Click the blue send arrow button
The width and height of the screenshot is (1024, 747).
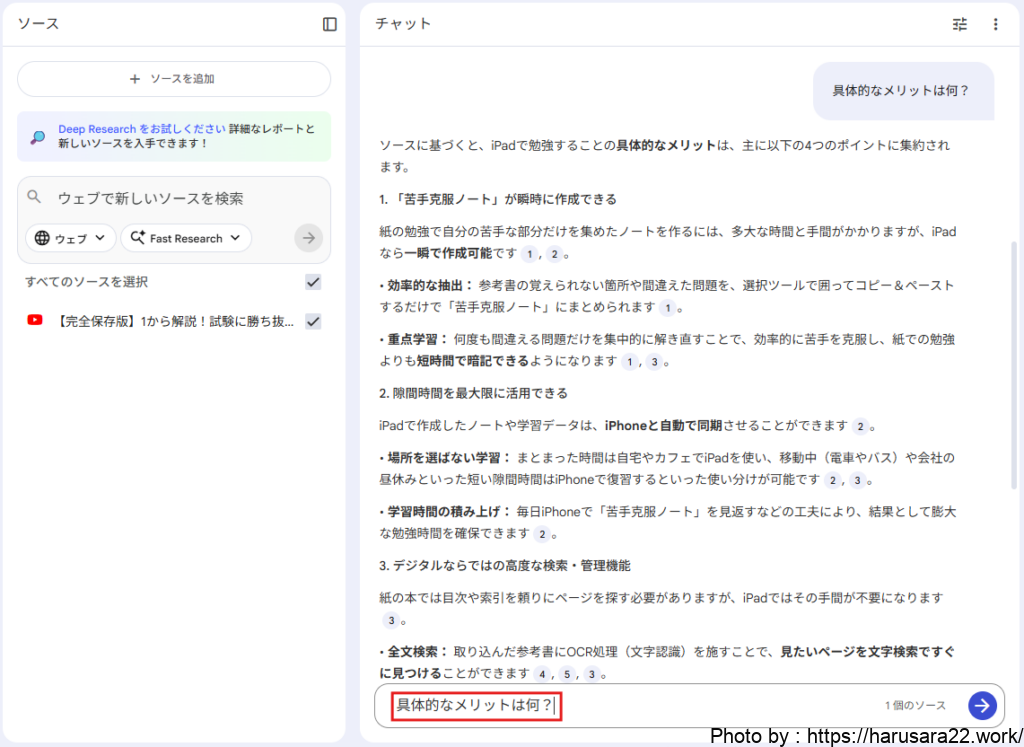(982, 705)
